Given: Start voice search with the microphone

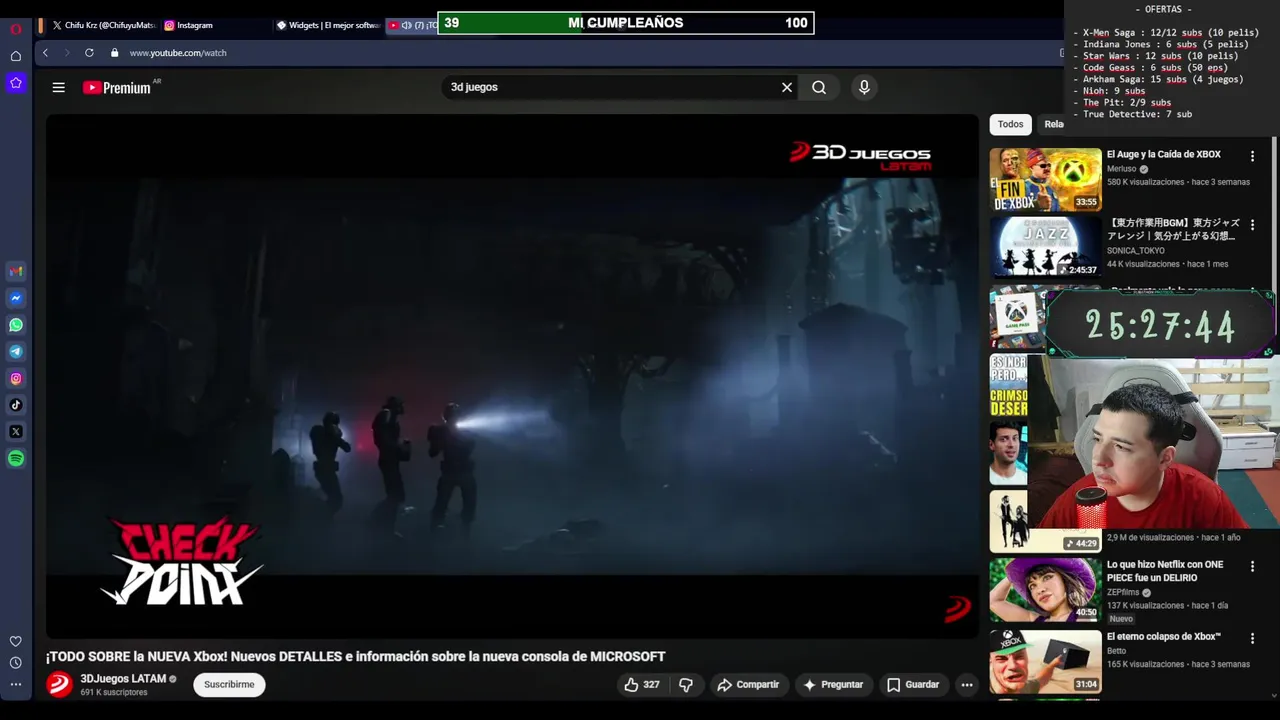Looking at the screenshot, I should tap(864, 88).
